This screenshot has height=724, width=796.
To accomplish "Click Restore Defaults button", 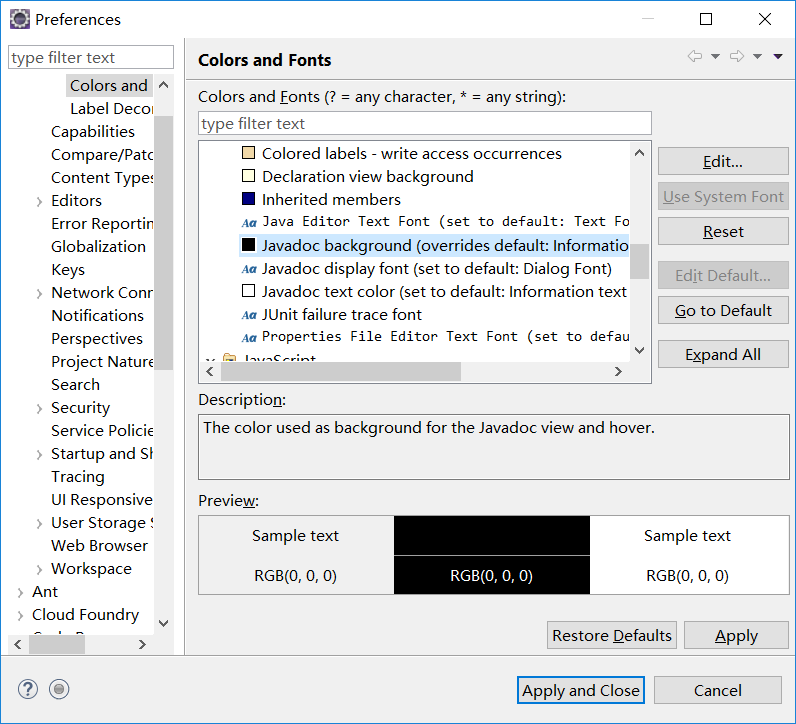I will pyautogui.click(x=612, y=635).
